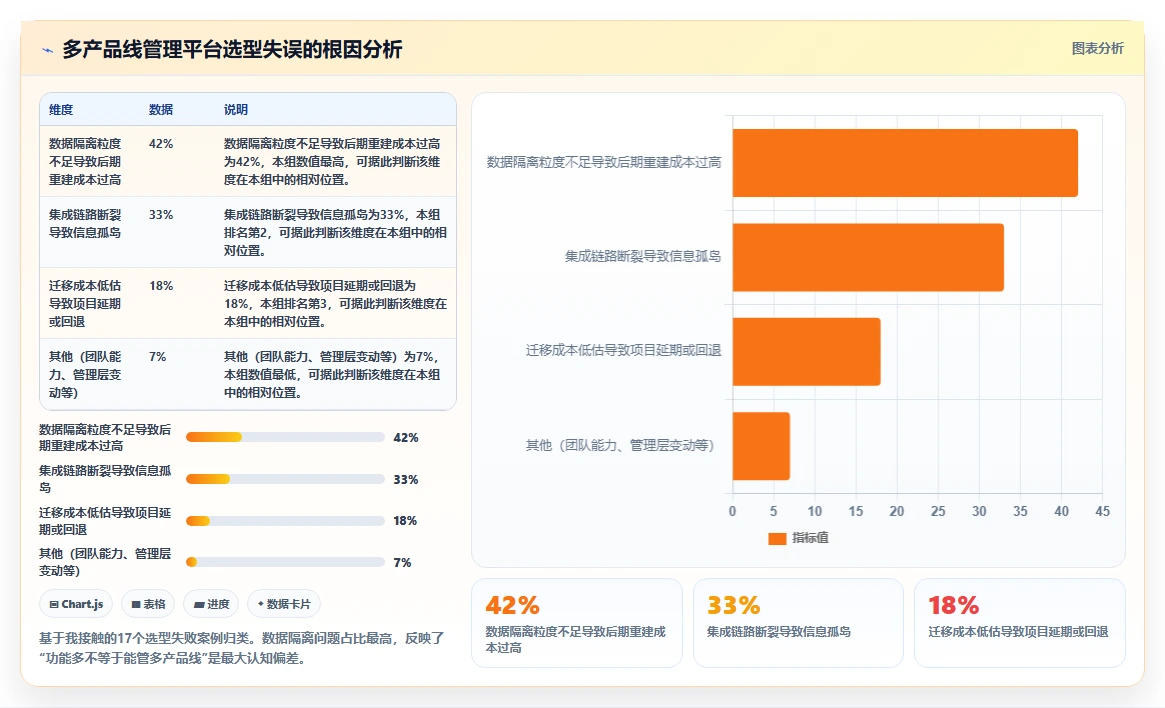Click the 45 tick label on the chart axis
The width and height of the screenshot is (1165, 708).
(x=1103, y=511)
